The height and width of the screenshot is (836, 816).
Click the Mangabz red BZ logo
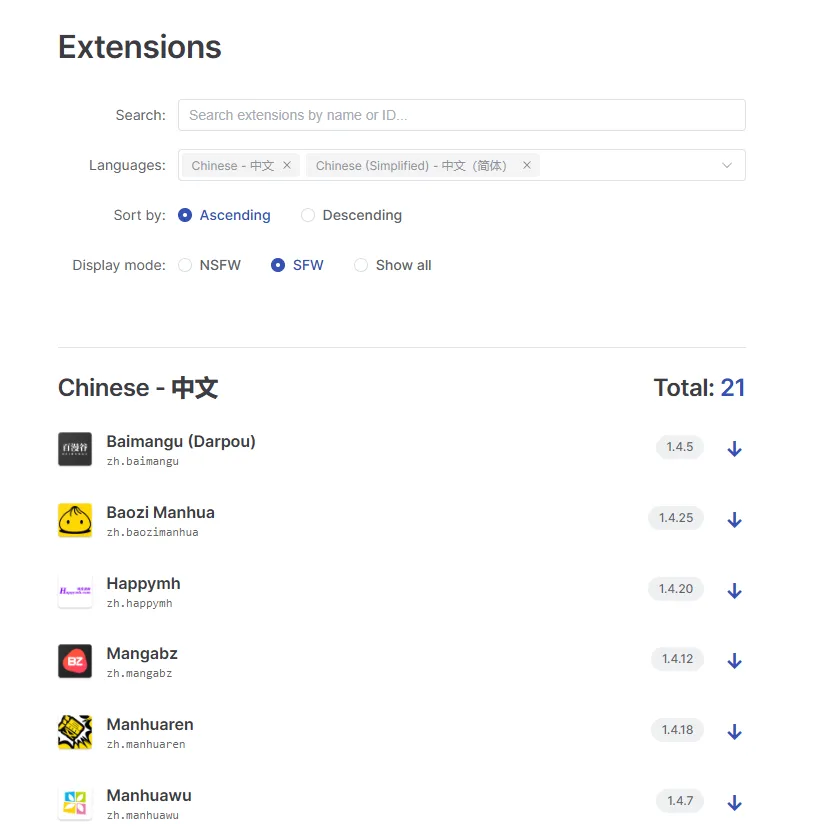coord(75,661)
